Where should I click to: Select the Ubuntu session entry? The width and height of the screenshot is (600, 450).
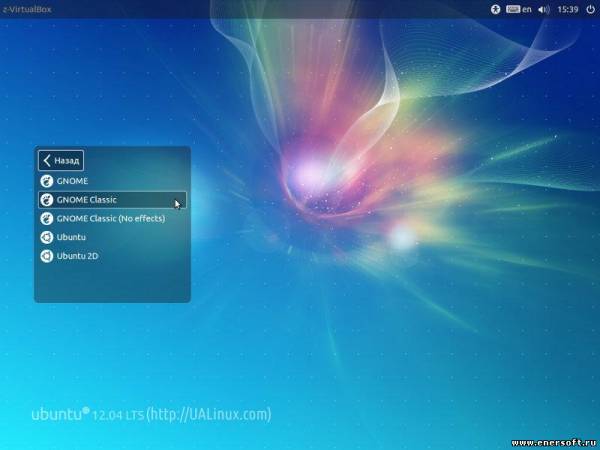point(112,237)
